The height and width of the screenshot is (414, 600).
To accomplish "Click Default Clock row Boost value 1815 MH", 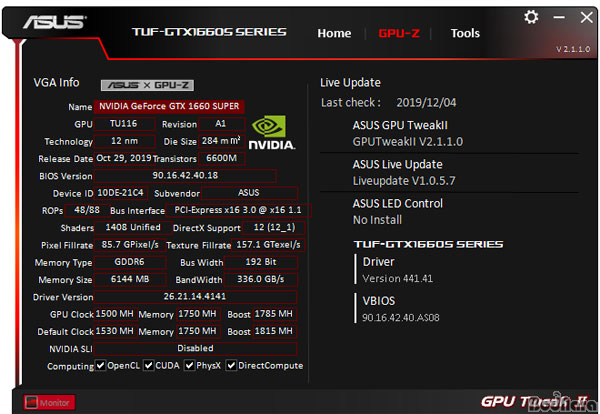I will coord(274,331).
